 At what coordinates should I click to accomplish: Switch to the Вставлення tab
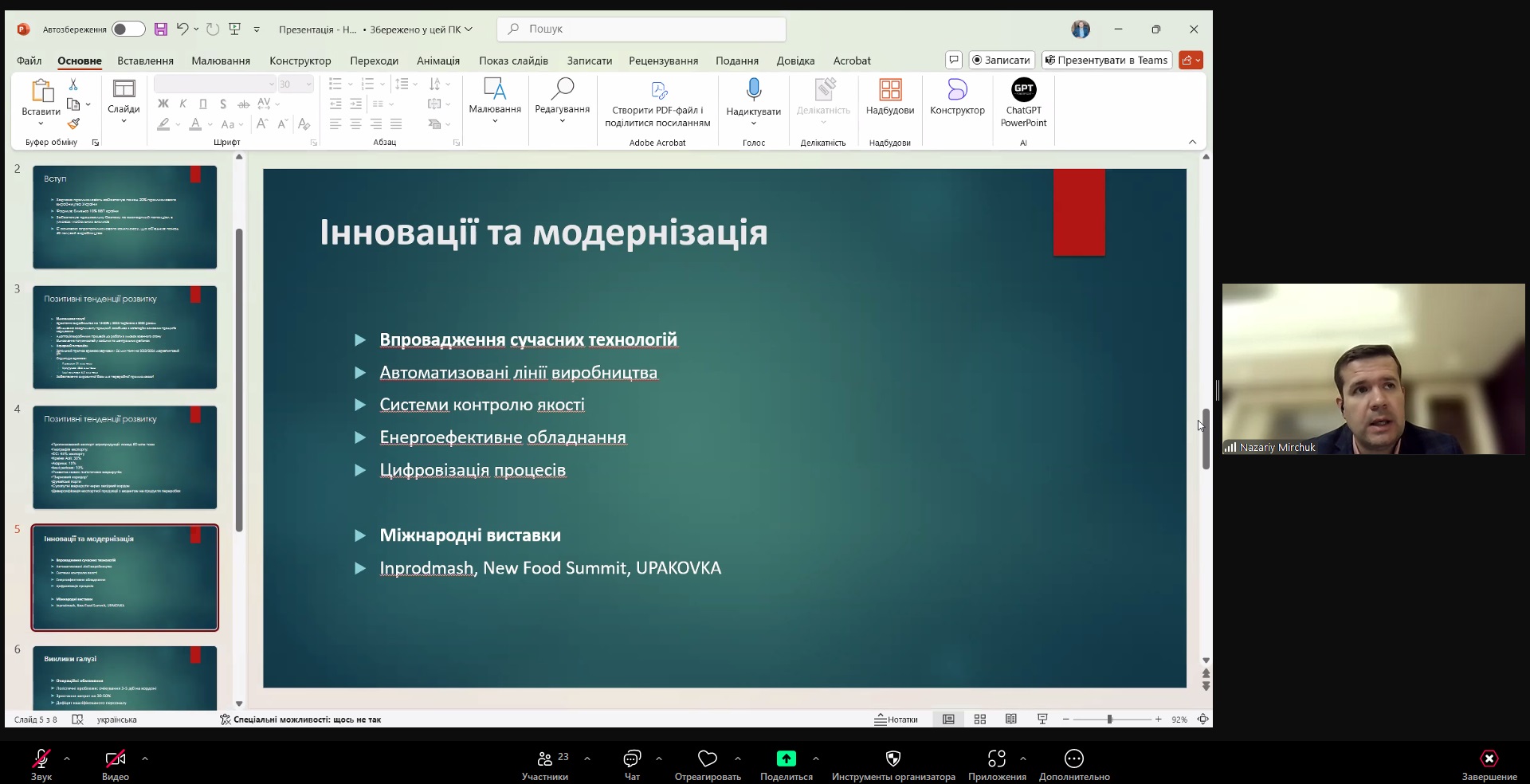click(145, 61)
